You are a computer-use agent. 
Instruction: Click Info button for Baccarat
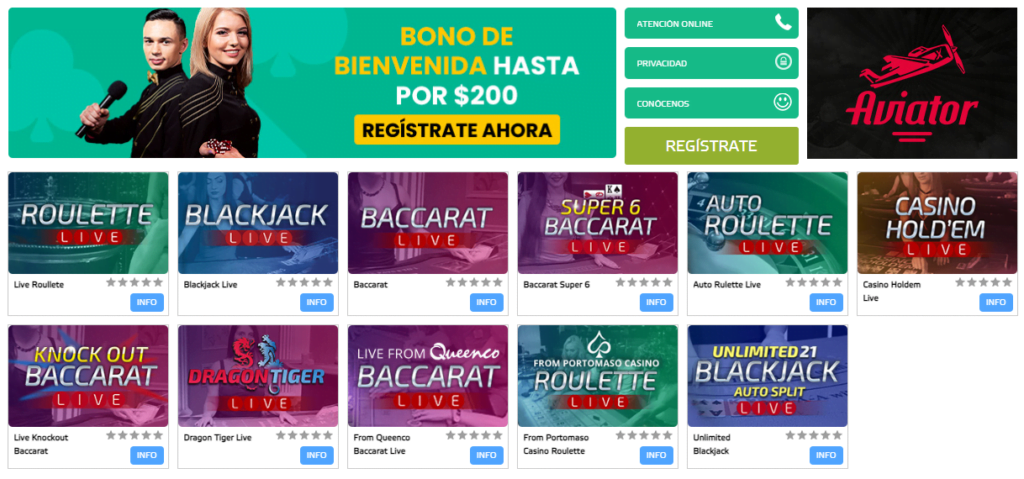(487, 302)
